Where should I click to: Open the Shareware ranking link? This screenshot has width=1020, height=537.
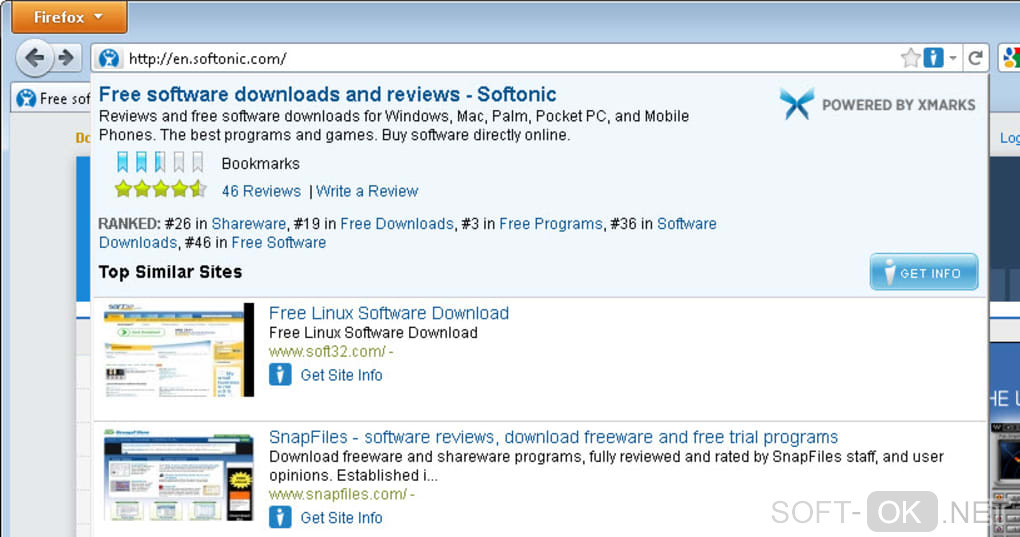(x=249, y=224)
